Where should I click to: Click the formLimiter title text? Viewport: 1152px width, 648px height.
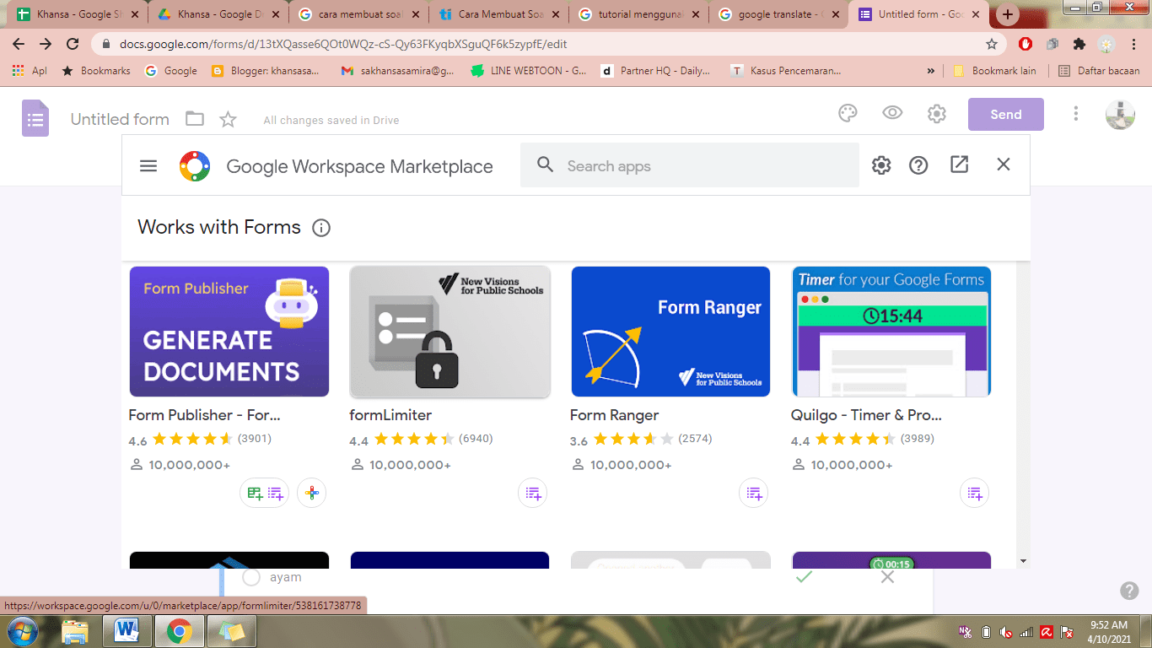[390, 415]
